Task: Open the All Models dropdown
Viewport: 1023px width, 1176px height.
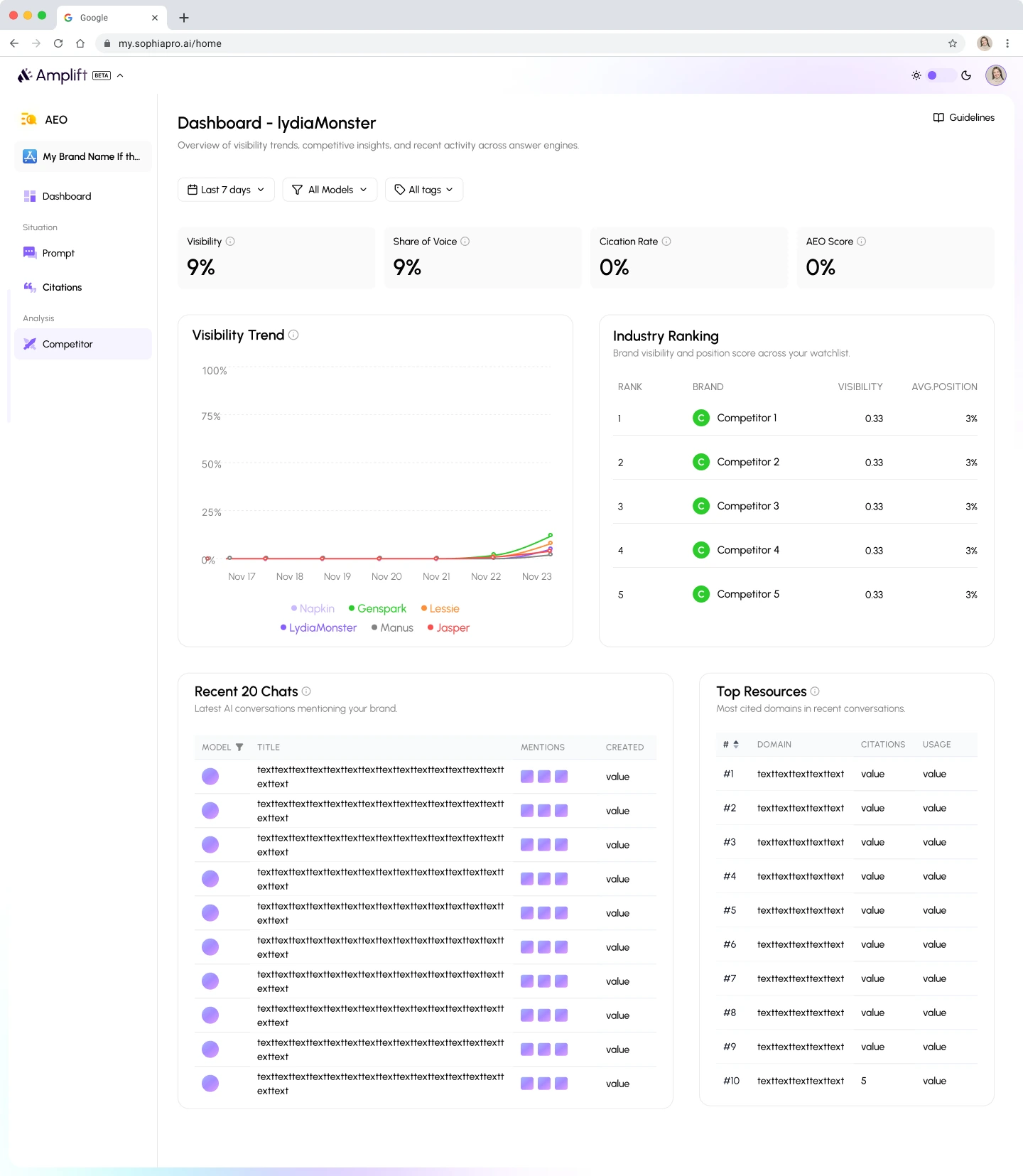Action: (330, 190)
